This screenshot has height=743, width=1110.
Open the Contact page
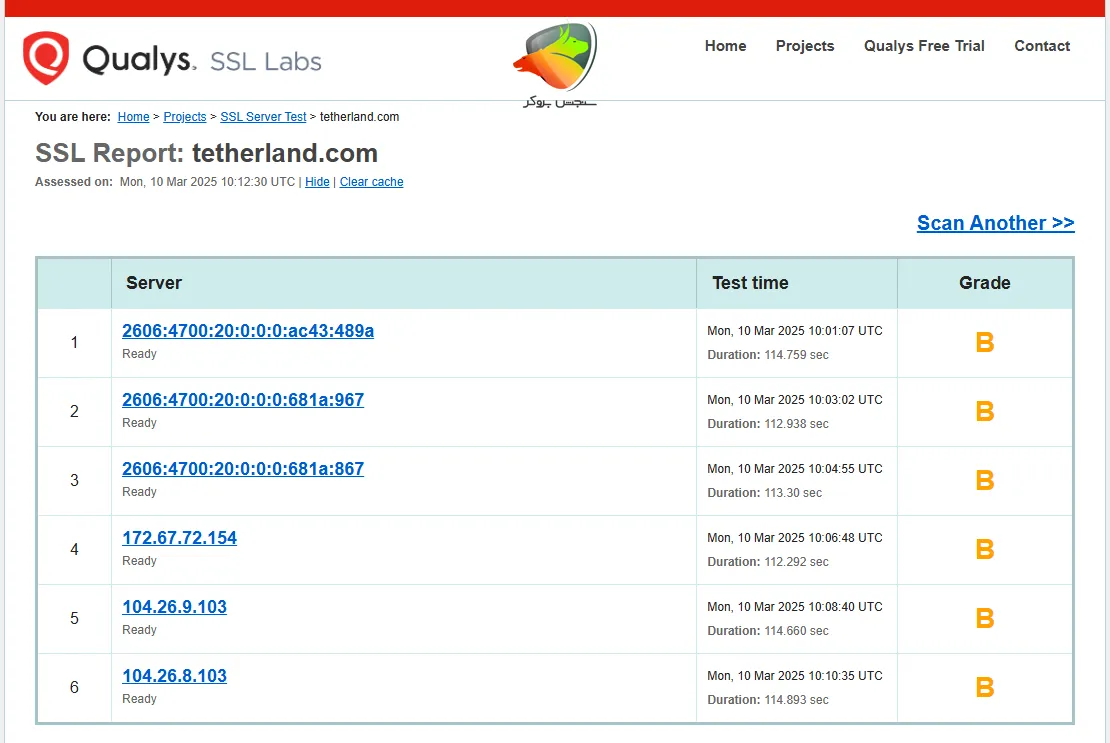[x=1041, y=46]
